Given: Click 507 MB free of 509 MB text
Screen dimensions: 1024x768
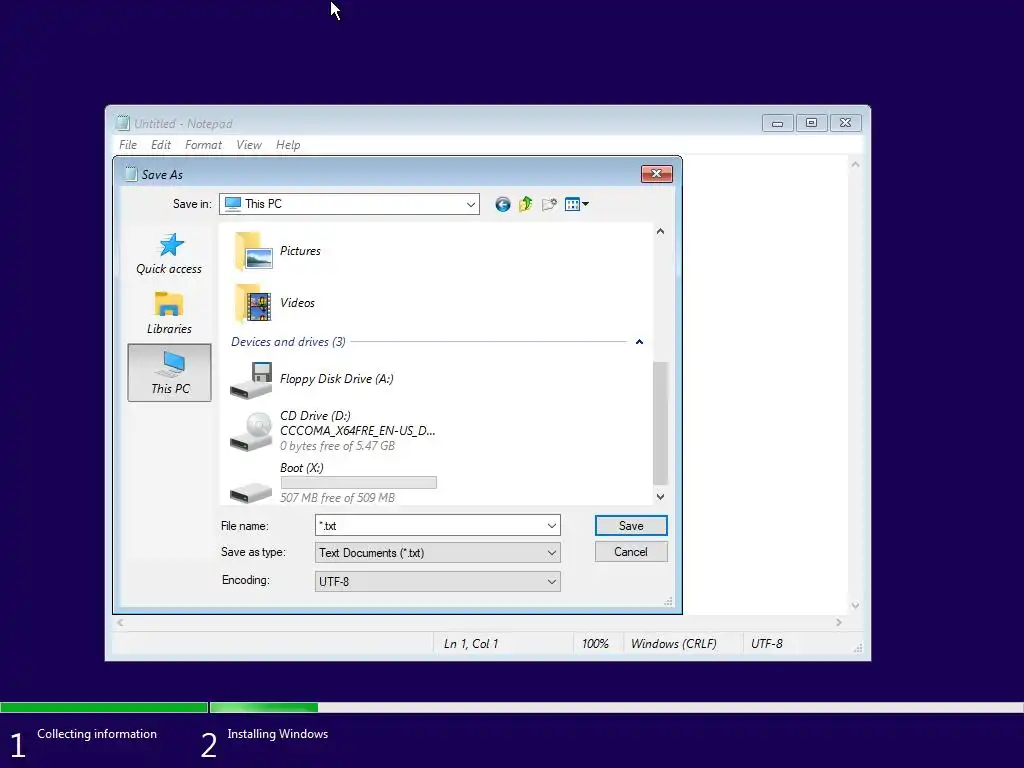Looking at the screenshot, I should point(338,498).
